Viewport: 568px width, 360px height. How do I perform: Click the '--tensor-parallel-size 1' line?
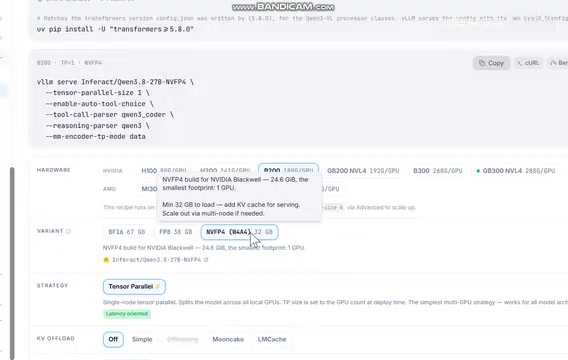click(x=97, y=93)
